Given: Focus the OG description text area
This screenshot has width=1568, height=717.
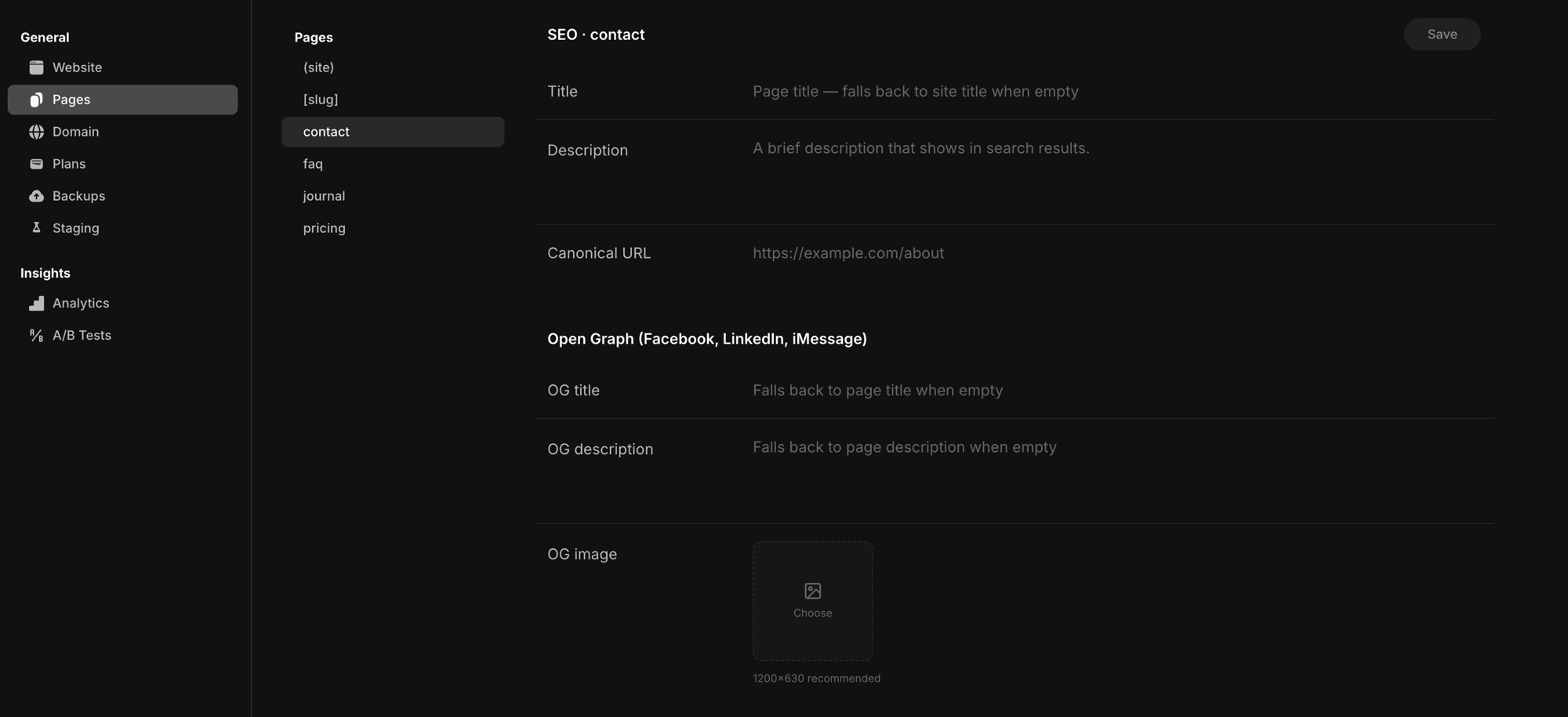Looking at the screenshot, I should 1117,471.
